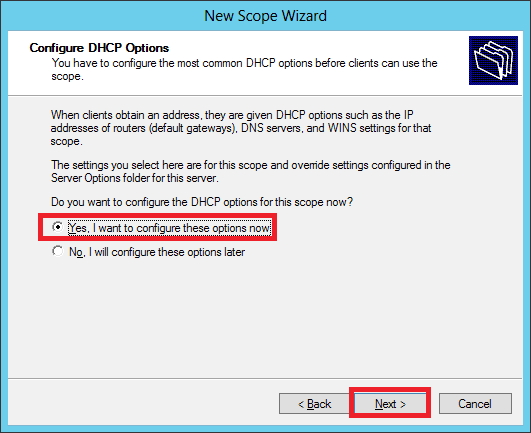
Task: Click the 'Do you want to configure' question
Action: click(202, 202)
